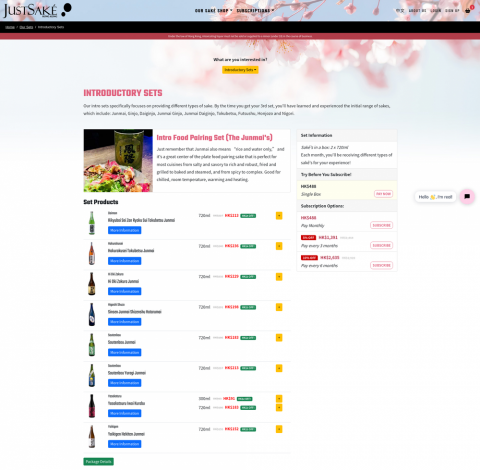Open the chat bubble widget

[467, 197]
